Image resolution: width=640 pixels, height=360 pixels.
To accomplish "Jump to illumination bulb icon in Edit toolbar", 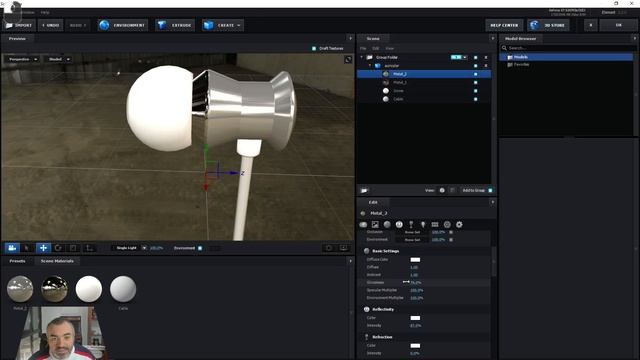I will [x=423, y=224].
